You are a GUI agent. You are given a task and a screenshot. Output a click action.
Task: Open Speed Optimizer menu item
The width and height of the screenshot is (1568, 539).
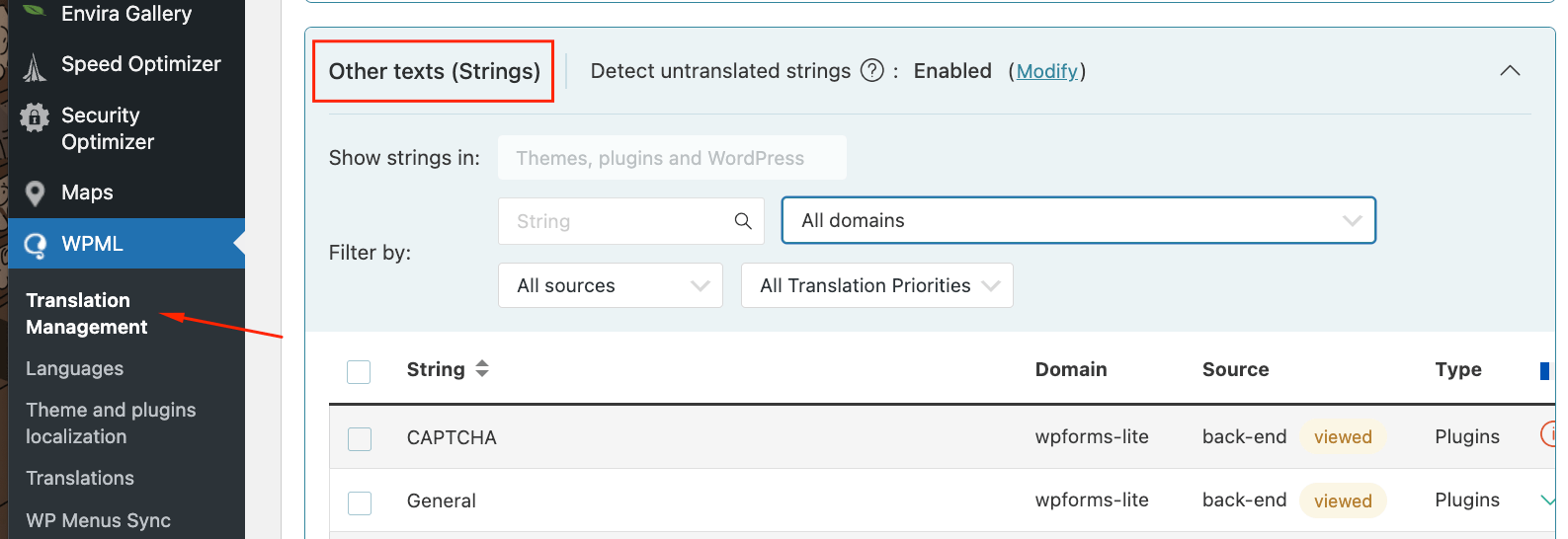(x=140, y=64)
